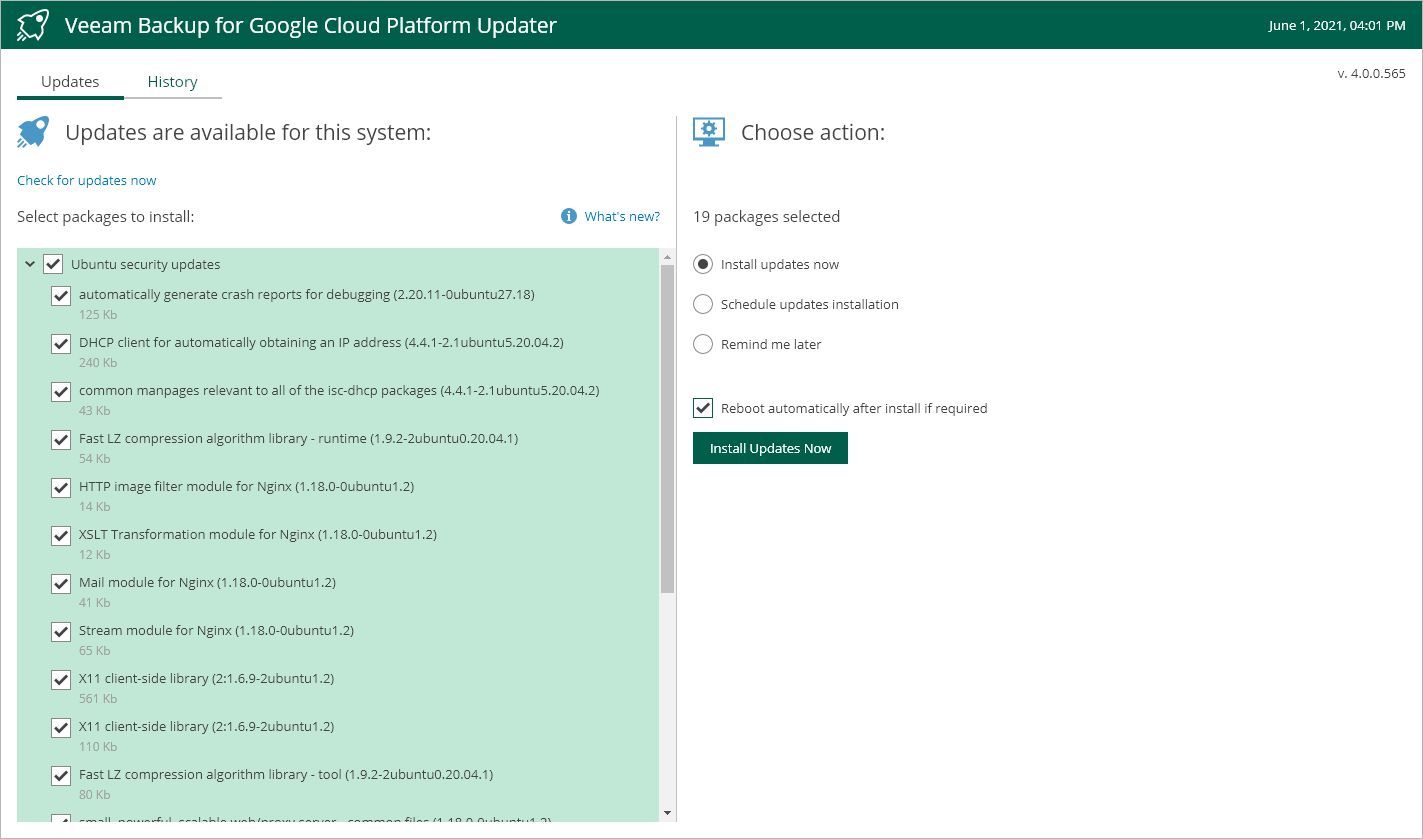Uncheck X11 client-side library 561 Kb package
Screen dimensions: 1423x839
(x=61, y=680)
